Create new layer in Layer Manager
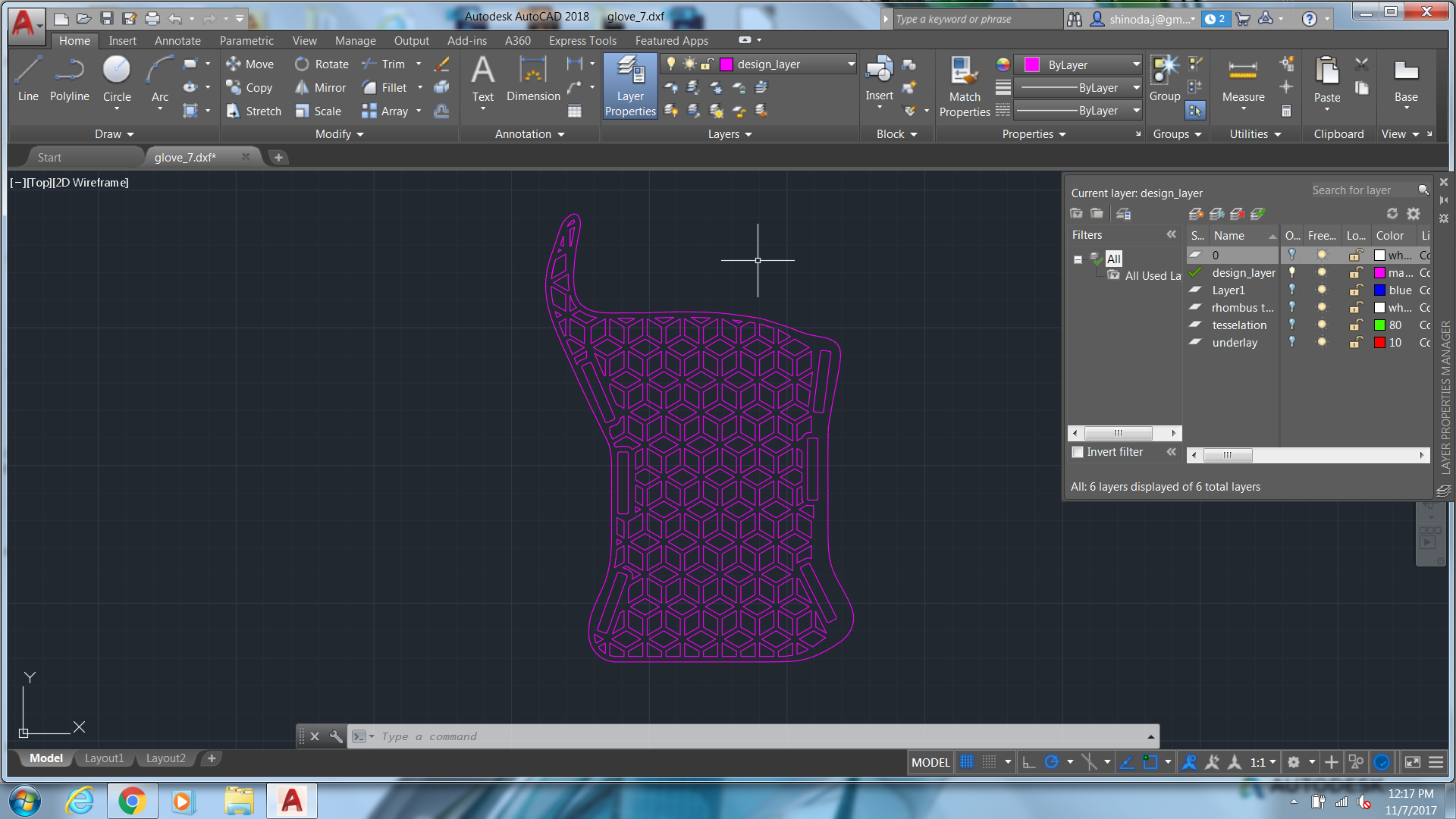This screenshot has width=1456, height=819. tap(1196, 214)
